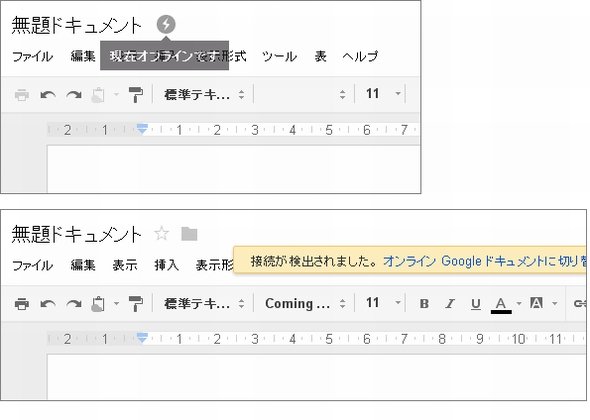Open the 表 menu in the upper screenshot
The height and width of the screenshot is (420, 590).
[x=320, y=56]
